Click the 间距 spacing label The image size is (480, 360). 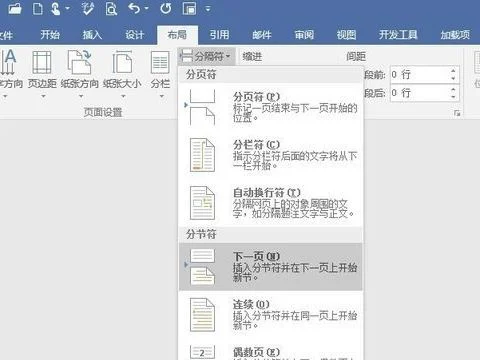[356, 56]
